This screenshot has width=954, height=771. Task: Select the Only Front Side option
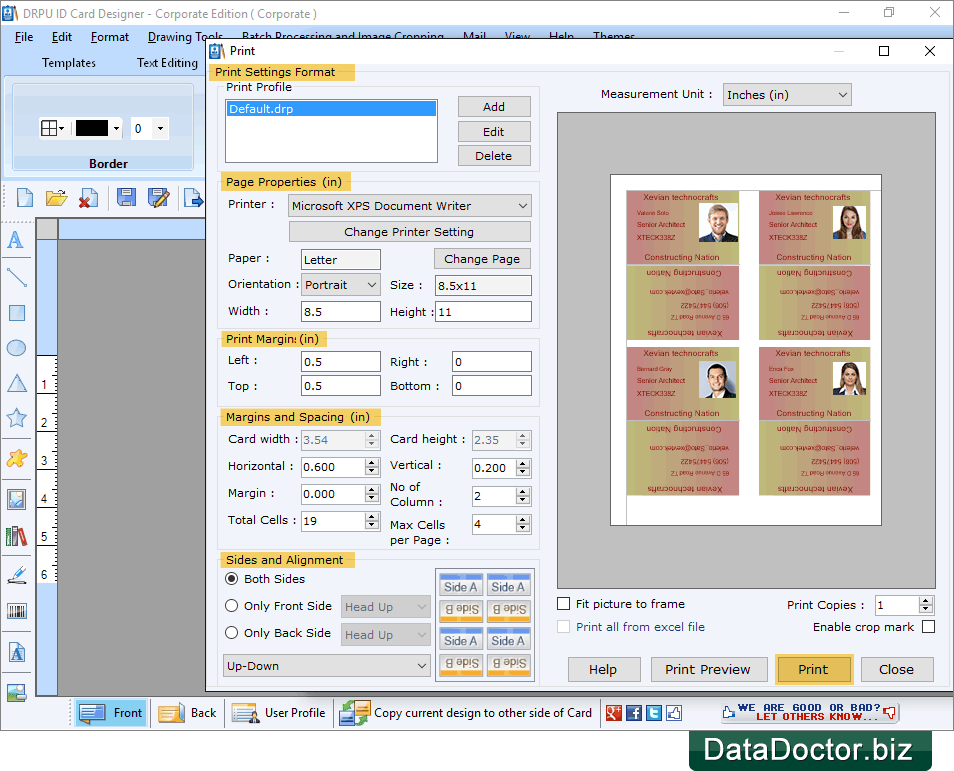[x=231, y=606]
